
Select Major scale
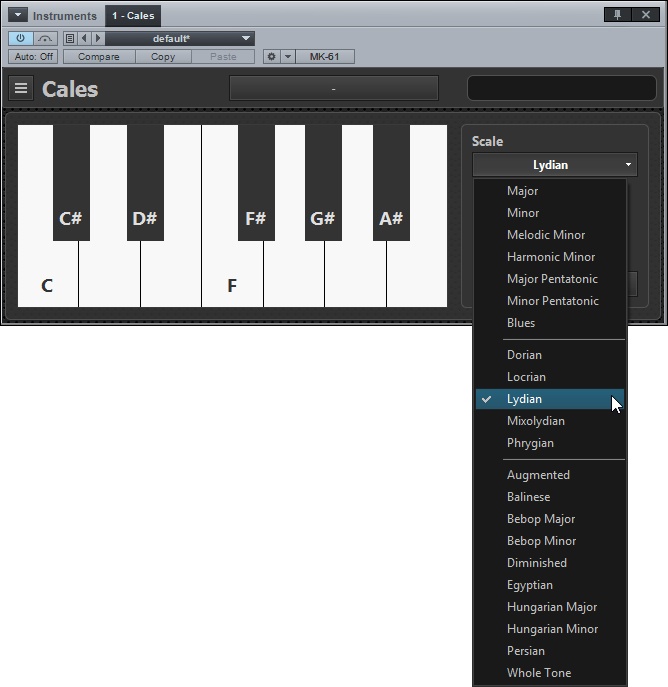coord(550,191)
